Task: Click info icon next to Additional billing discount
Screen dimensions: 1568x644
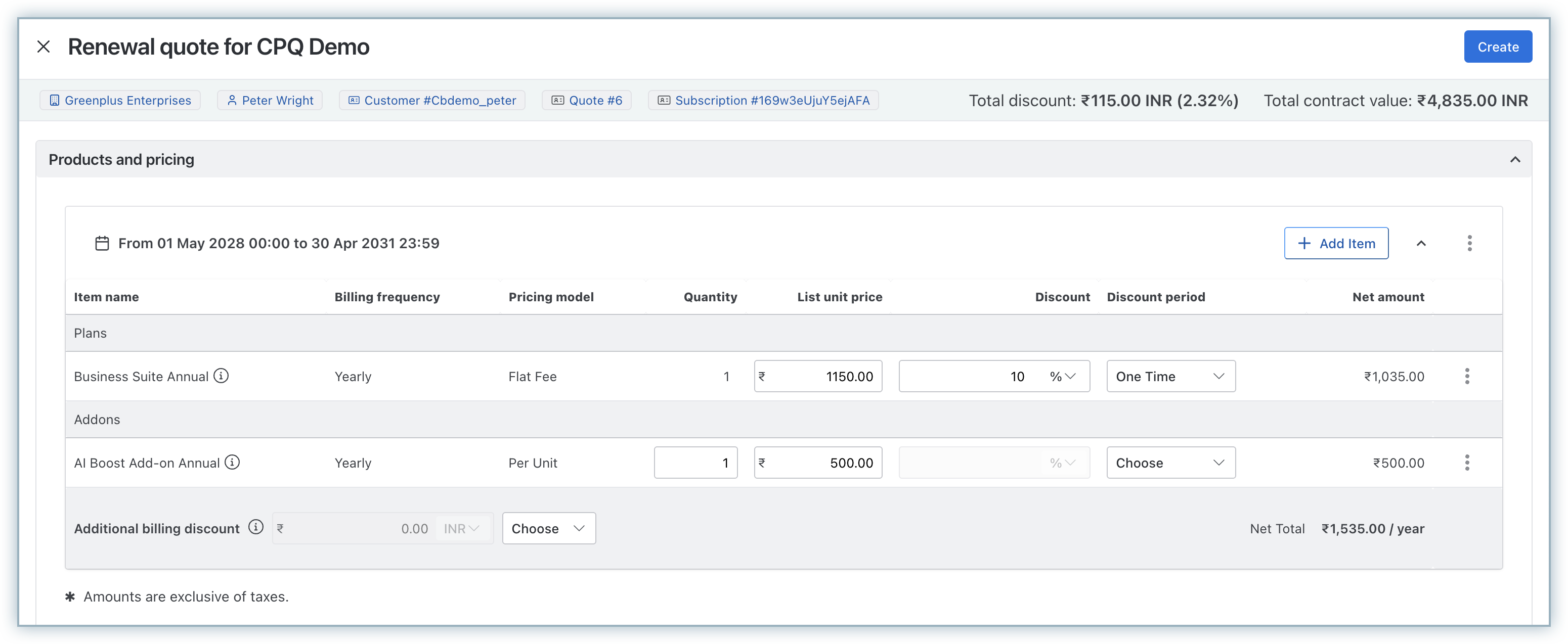Action: [x=255, y=527]
